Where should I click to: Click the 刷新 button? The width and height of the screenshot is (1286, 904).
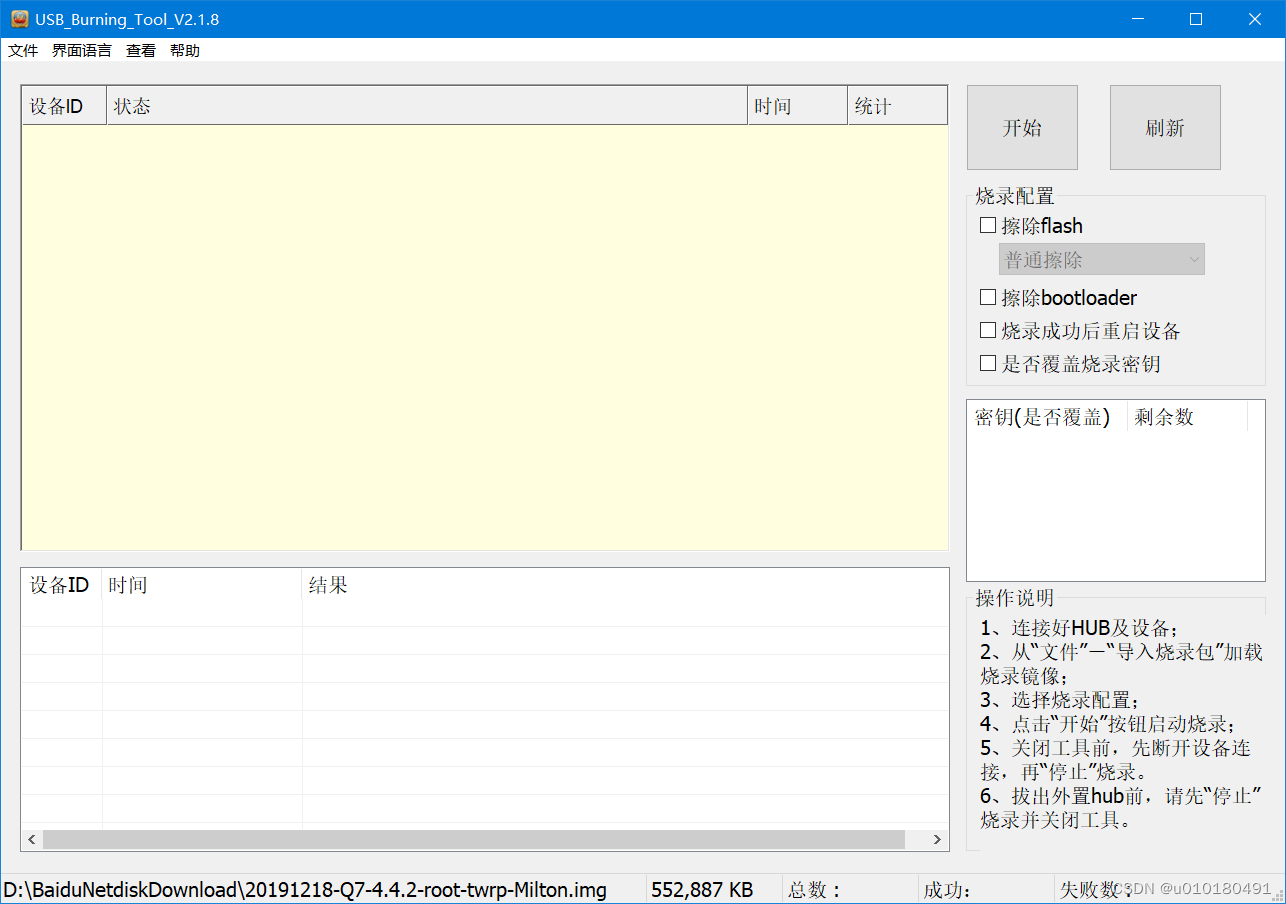click(x=1165, y=127)
